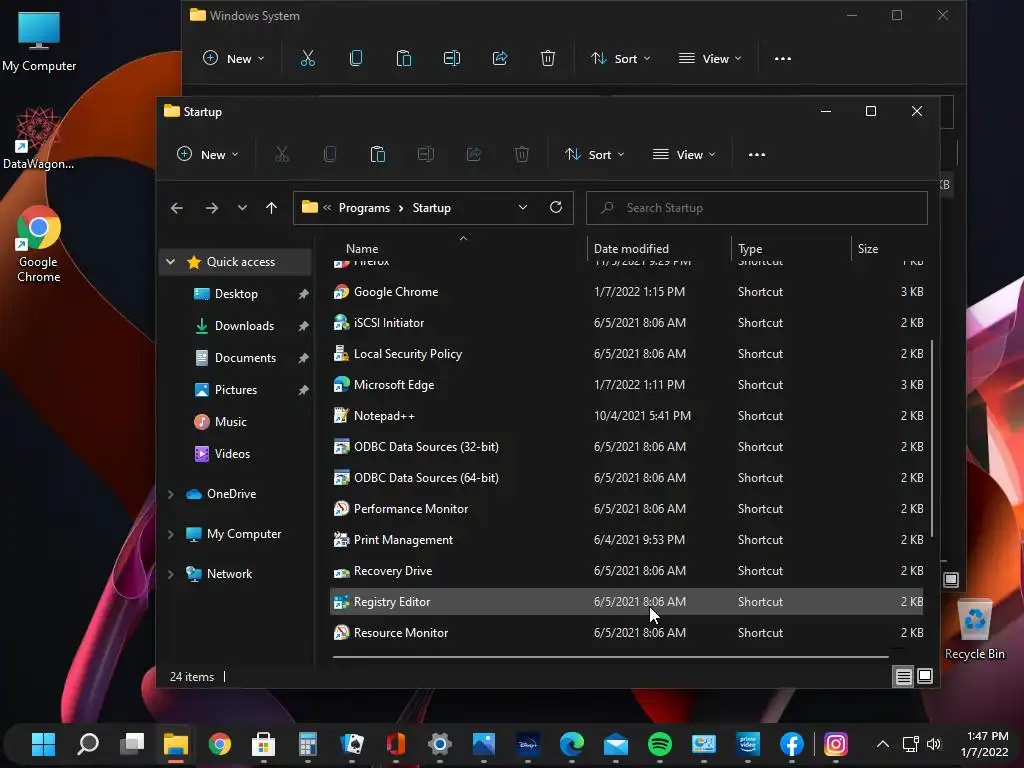
Task: Select Performance Monitor shortcut
Action: (x=626, y=509)
